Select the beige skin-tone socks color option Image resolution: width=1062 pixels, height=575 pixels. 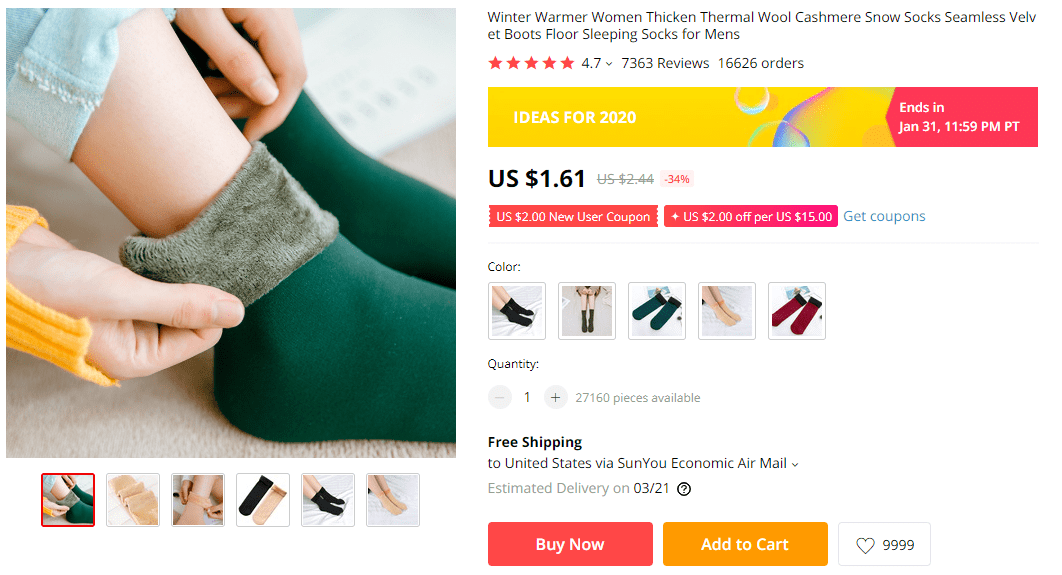click(x=727, y=311)
